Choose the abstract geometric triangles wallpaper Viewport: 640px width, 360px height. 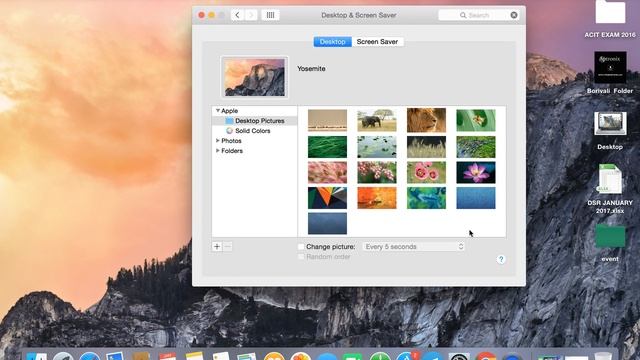click(x=327, y=198)
